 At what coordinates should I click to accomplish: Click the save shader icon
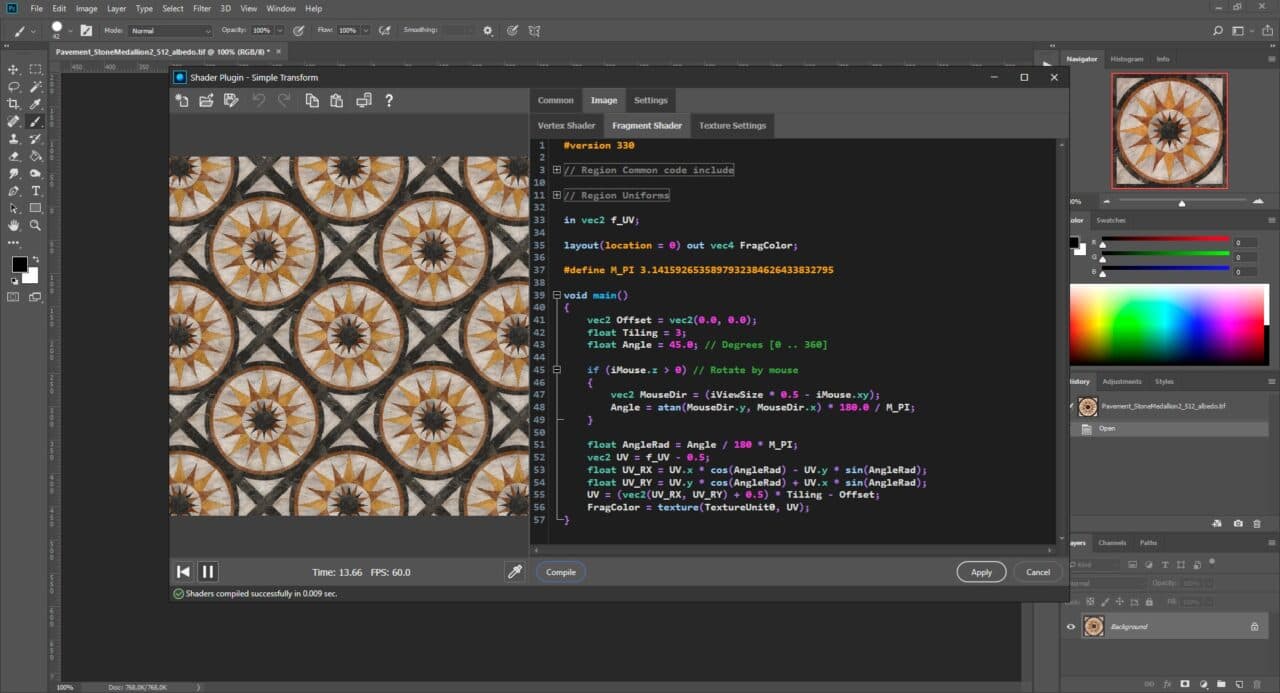232,100
